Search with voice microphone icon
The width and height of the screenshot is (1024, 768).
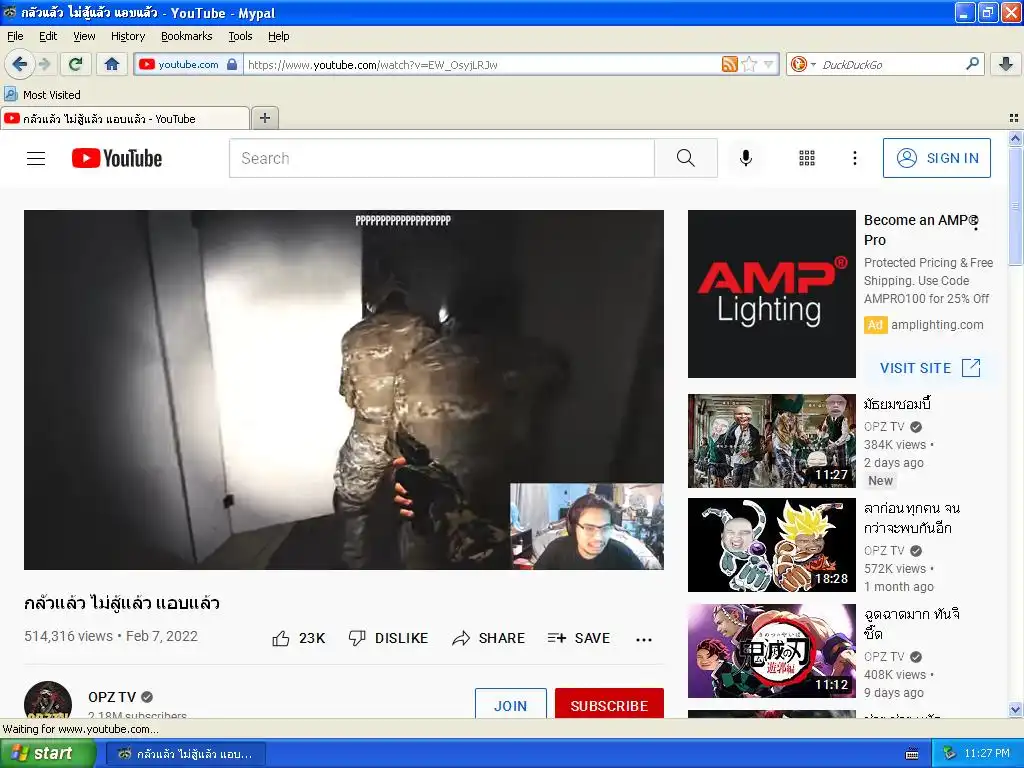coord(746,158)
